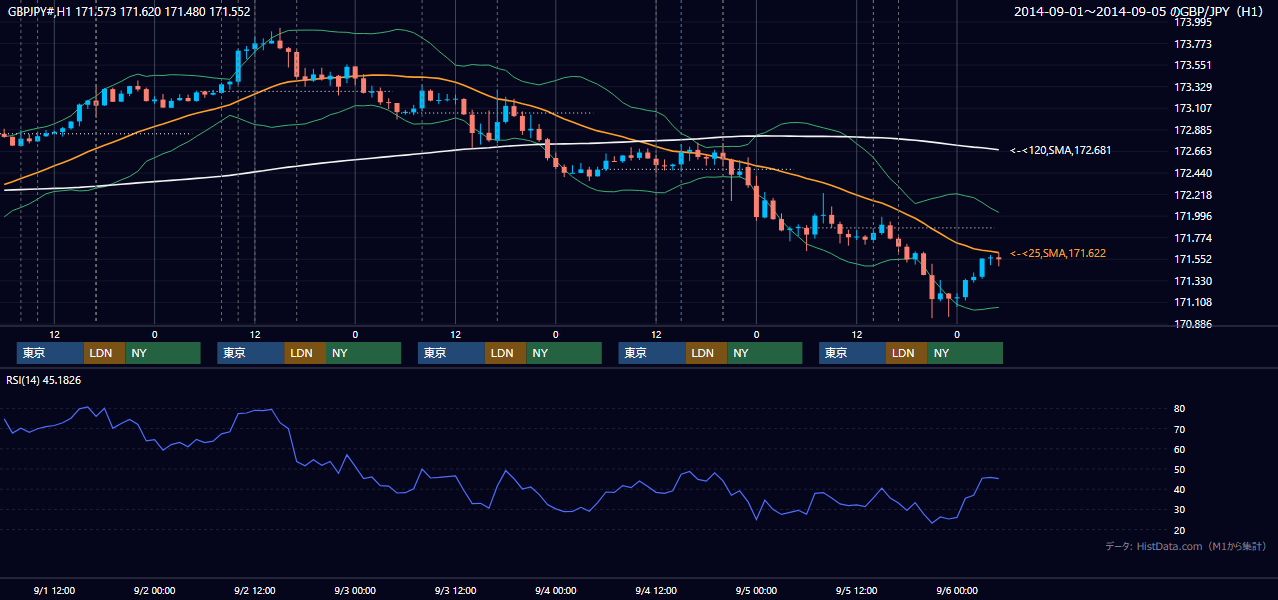The width and height of the screenshot is (1278, 600).
Task: Click the GBPJPY#,H1 symbol header text
Action: [130, 11]
